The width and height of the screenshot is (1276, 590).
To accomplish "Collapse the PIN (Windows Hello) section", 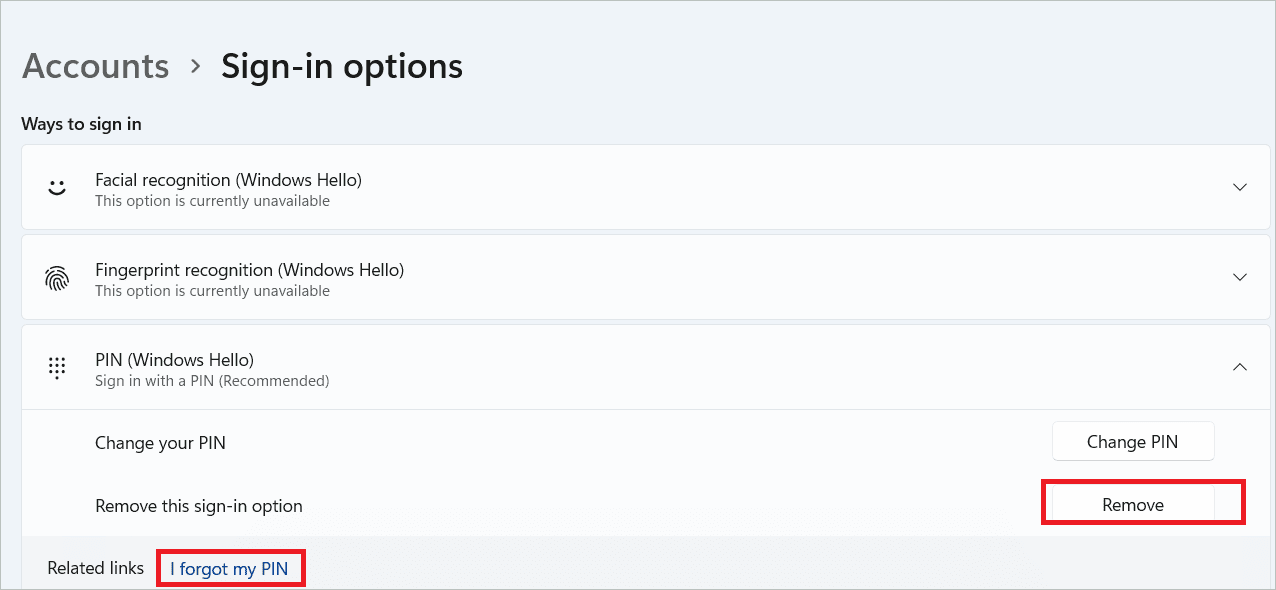I will pos(1240,367).
